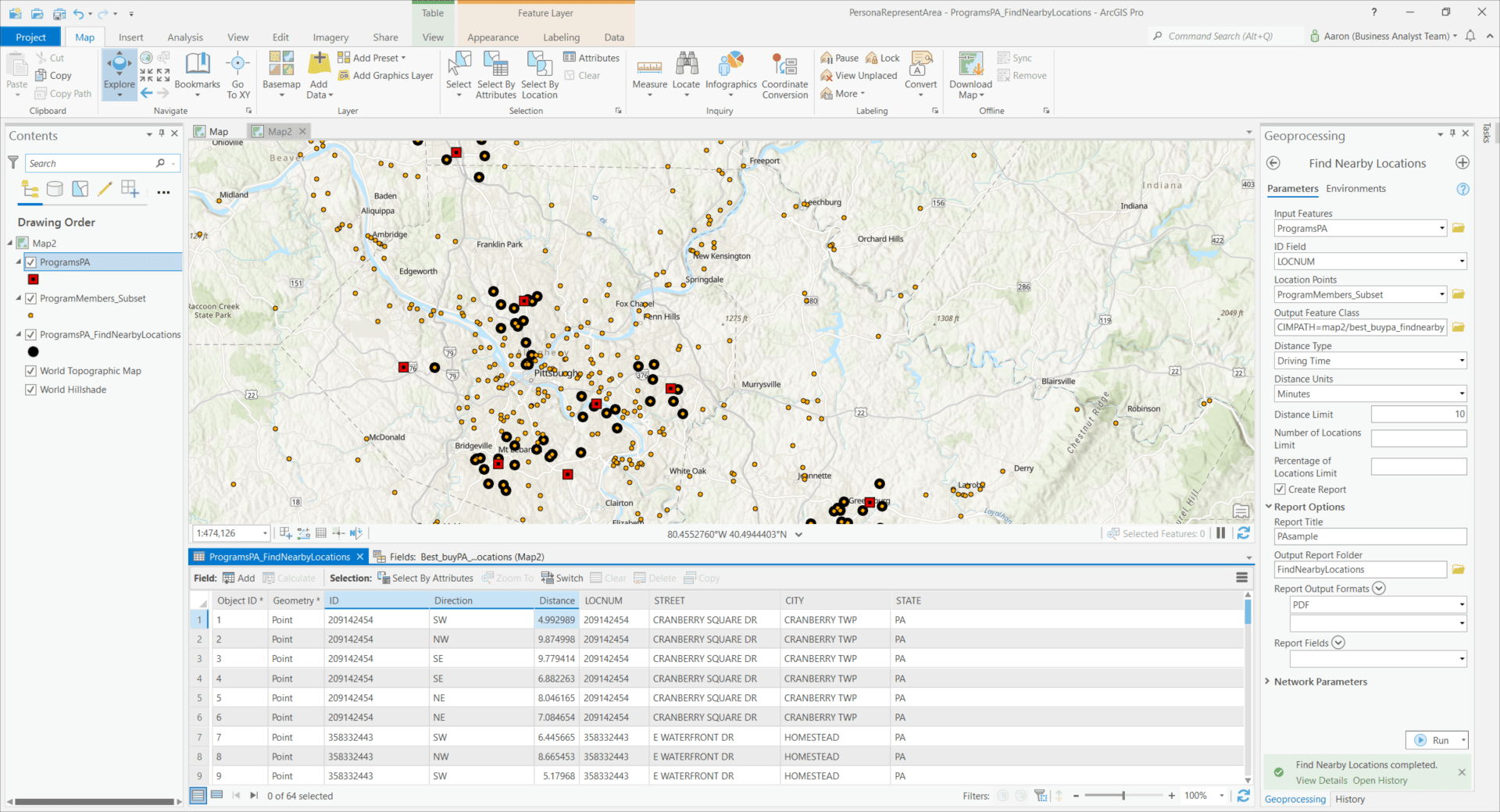This screenshot has height=812, width=1500.
Task: Click the Go To XY tool
Action: point(237,74)
